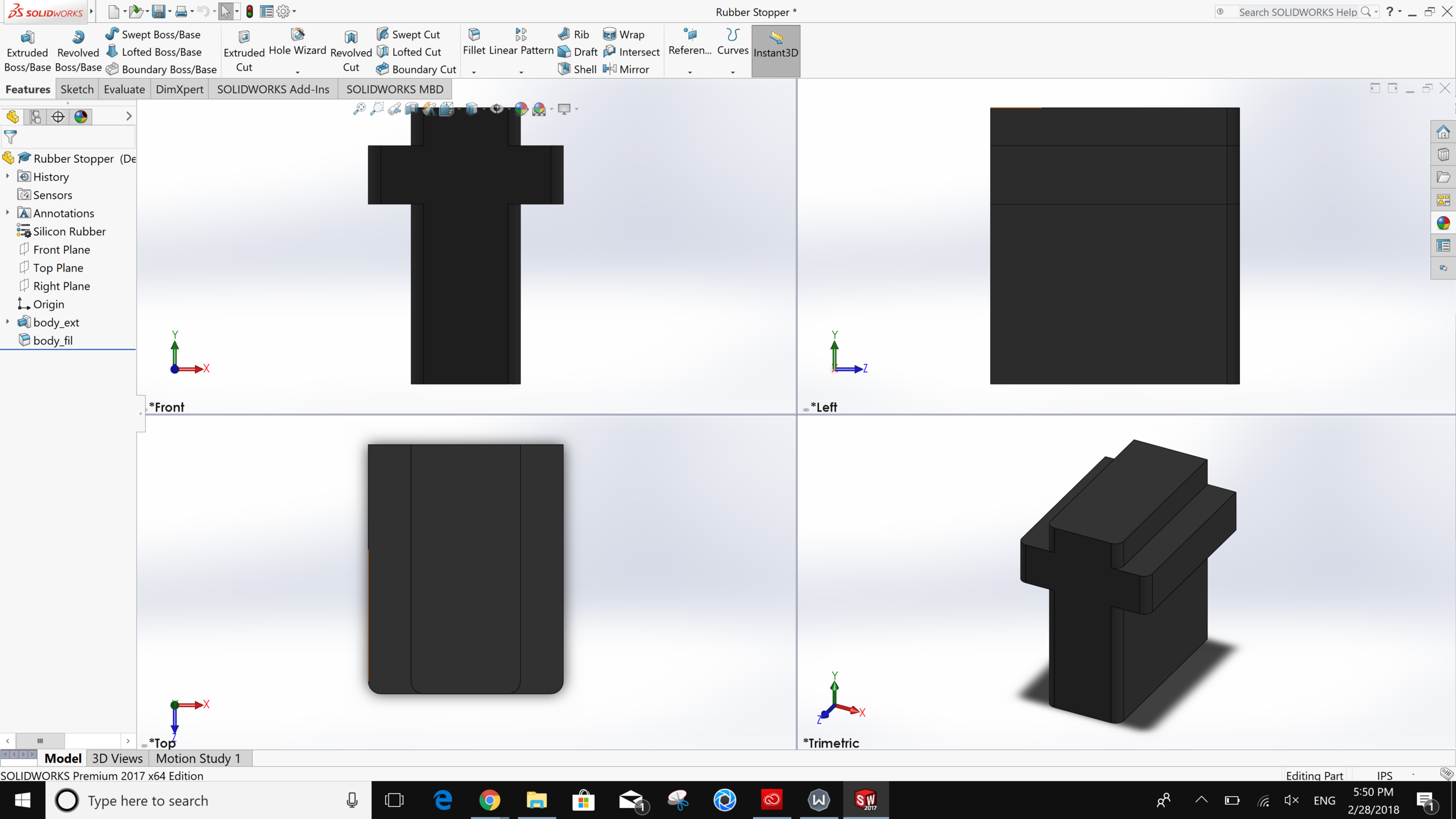The image size is (1456, 819).
Task: Click the Appearances color ball in task pane
Action: [x=1443, y=223]
